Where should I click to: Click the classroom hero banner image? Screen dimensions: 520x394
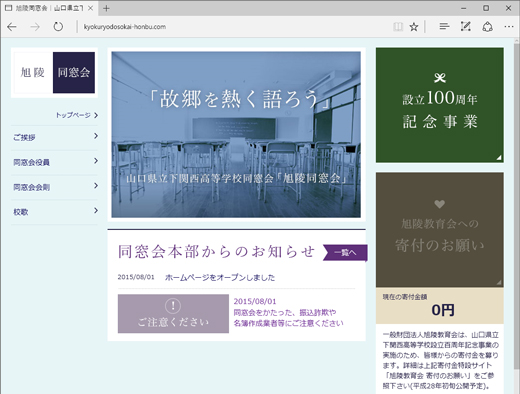(236, 135)
